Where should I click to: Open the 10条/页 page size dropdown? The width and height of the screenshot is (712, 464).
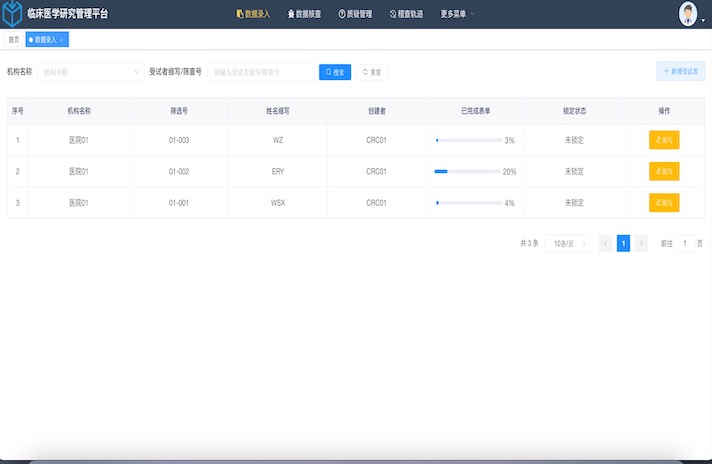click(x=567, y=243)
